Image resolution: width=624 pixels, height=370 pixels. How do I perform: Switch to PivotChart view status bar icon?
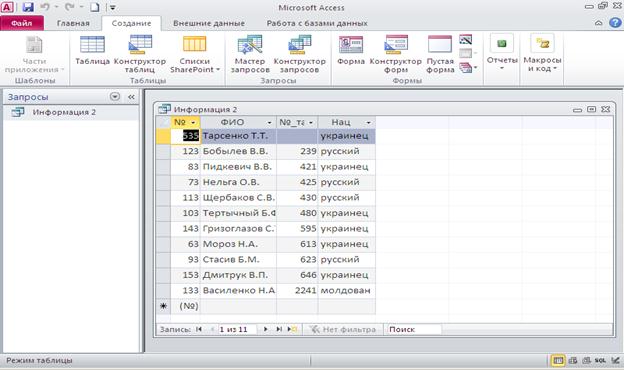(587, 360)
